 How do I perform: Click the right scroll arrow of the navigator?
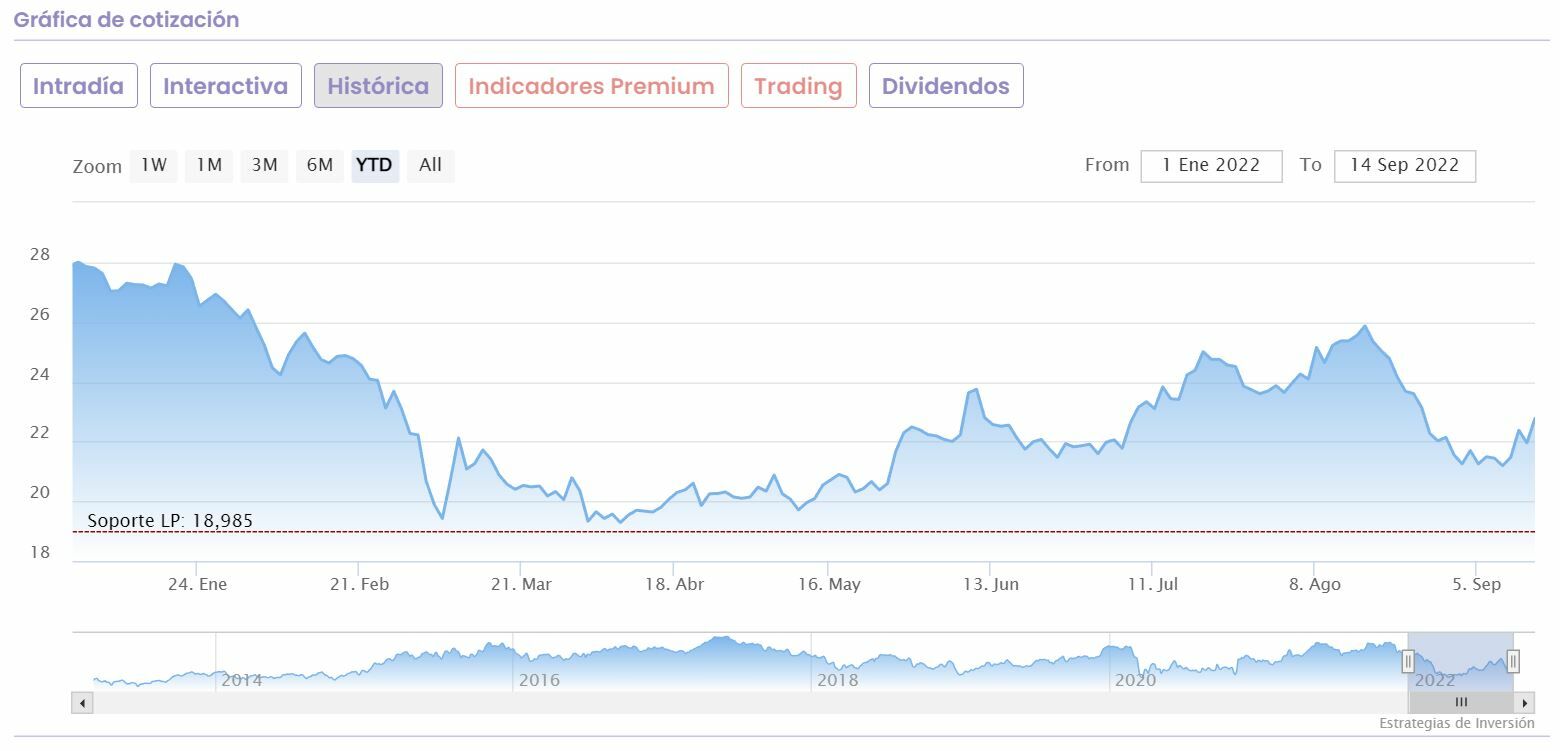1525,703
